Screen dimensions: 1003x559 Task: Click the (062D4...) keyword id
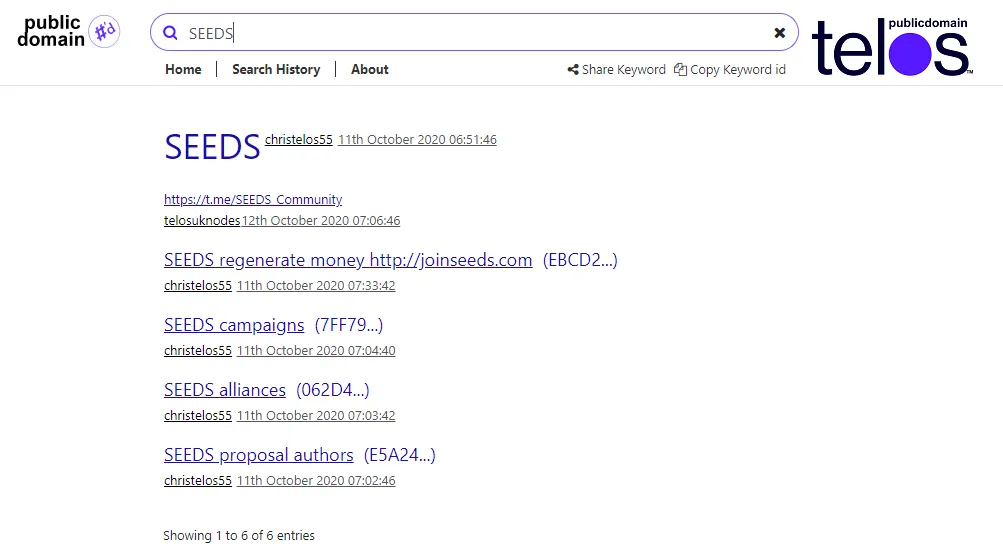[x=333, y=390]
